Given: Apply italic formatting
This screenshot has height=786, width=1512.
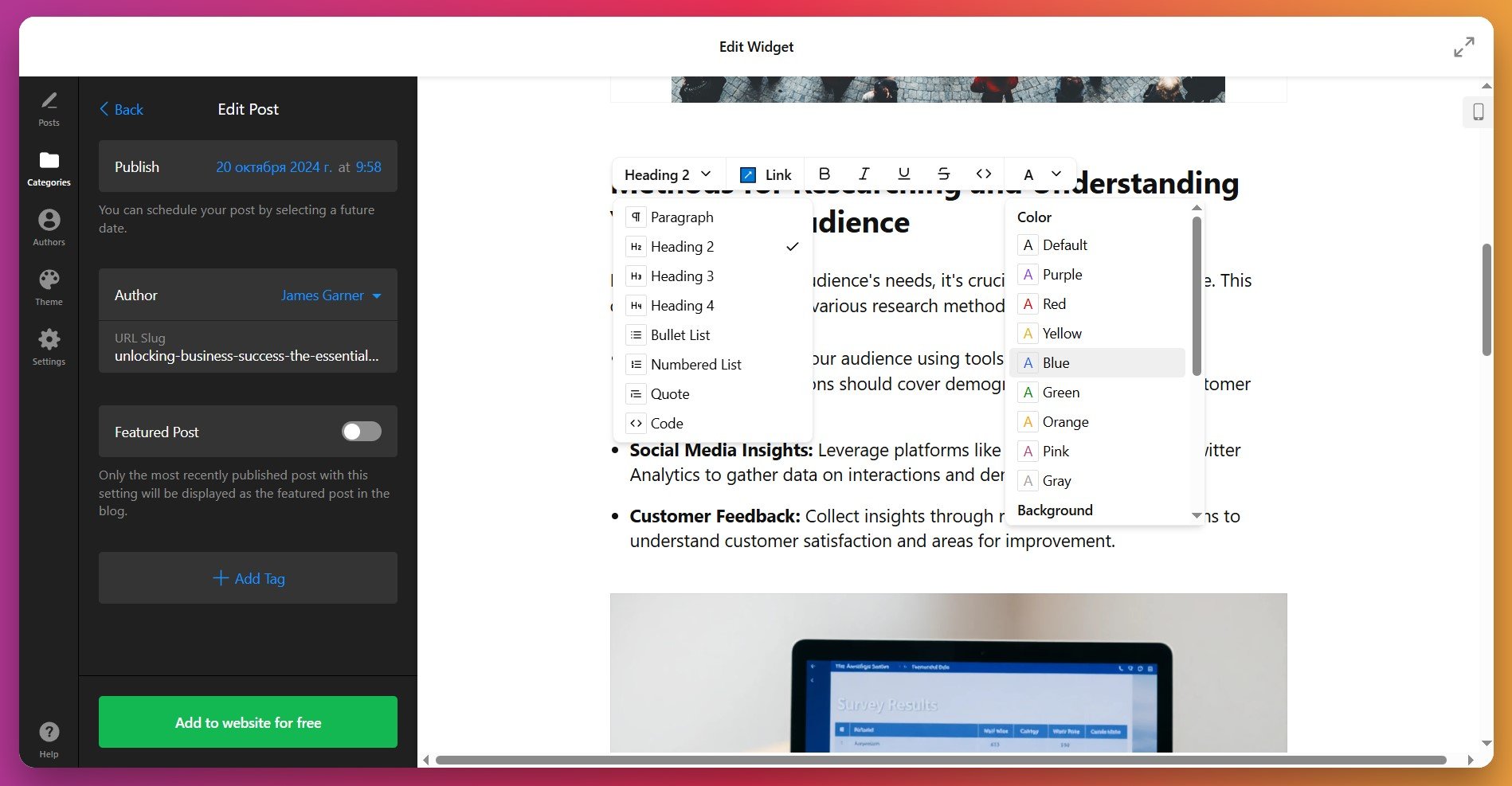Looking at the screenshot, I should coord(864,174).
